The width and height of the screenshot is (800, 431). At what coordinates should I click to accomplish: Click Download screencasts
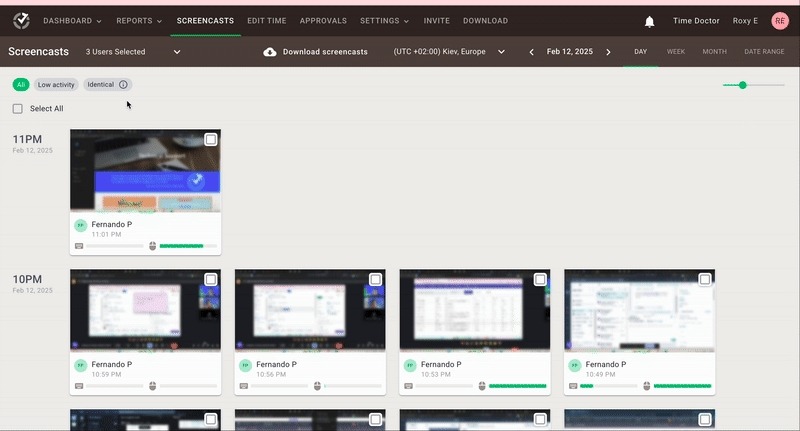pos(325,52)
